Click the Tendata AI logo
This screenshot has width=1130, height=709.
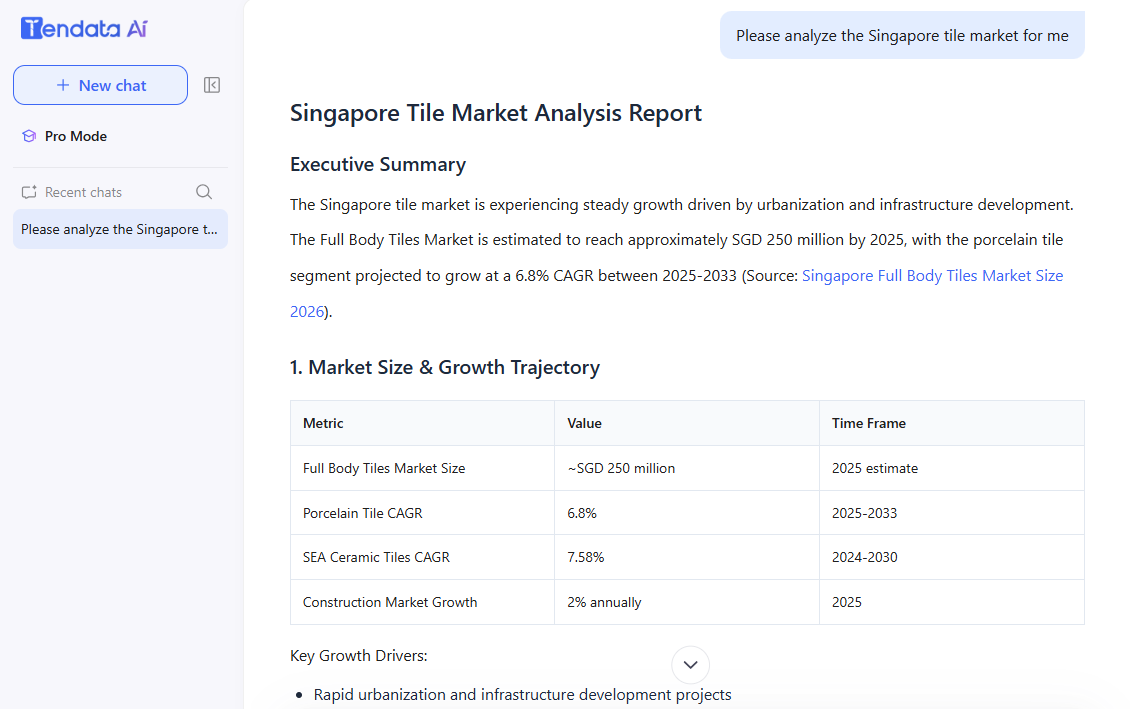click(84, 28)
